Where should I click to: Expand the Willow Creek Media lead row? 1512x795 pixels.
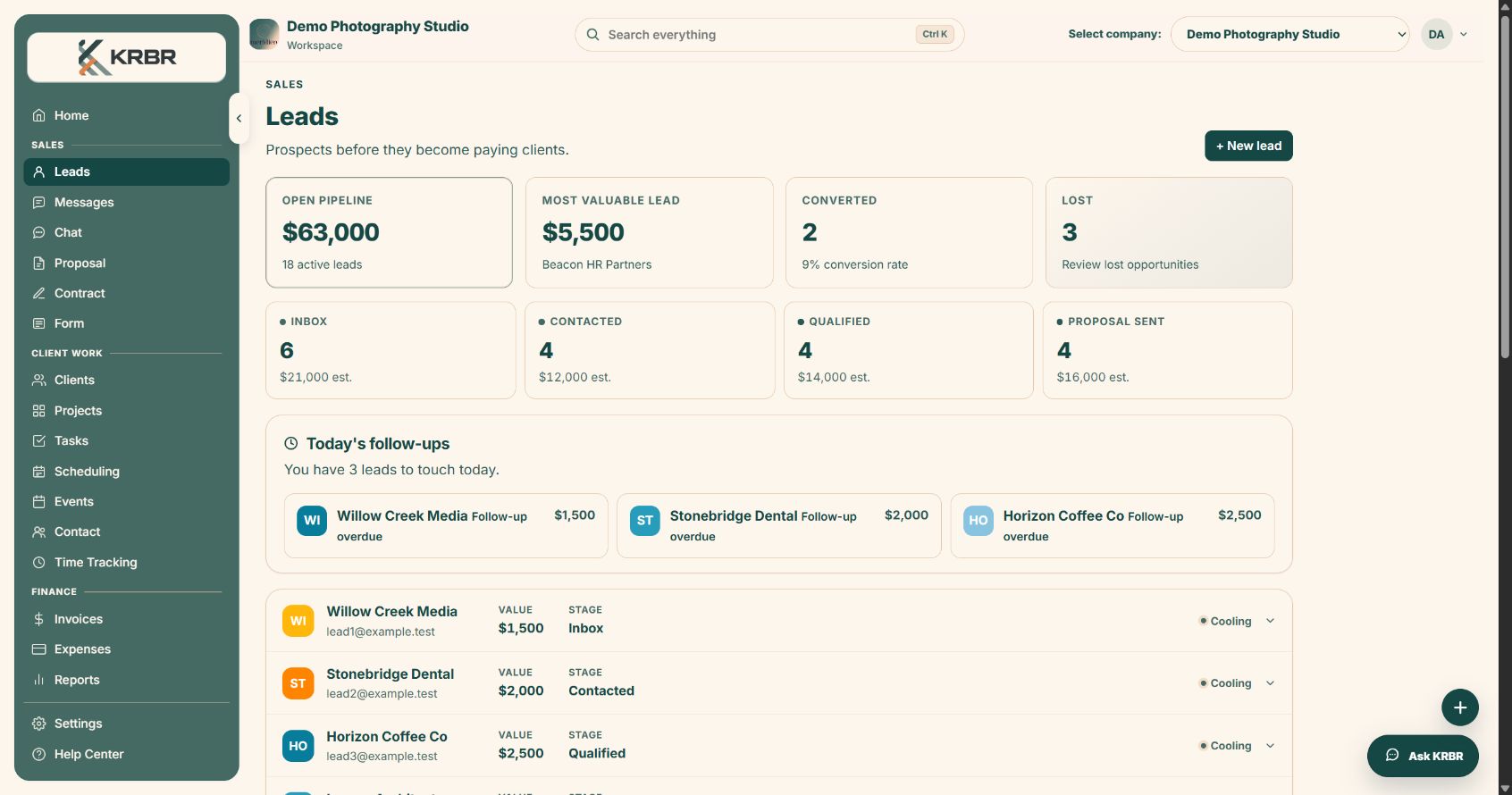(x=1270, y=621)
